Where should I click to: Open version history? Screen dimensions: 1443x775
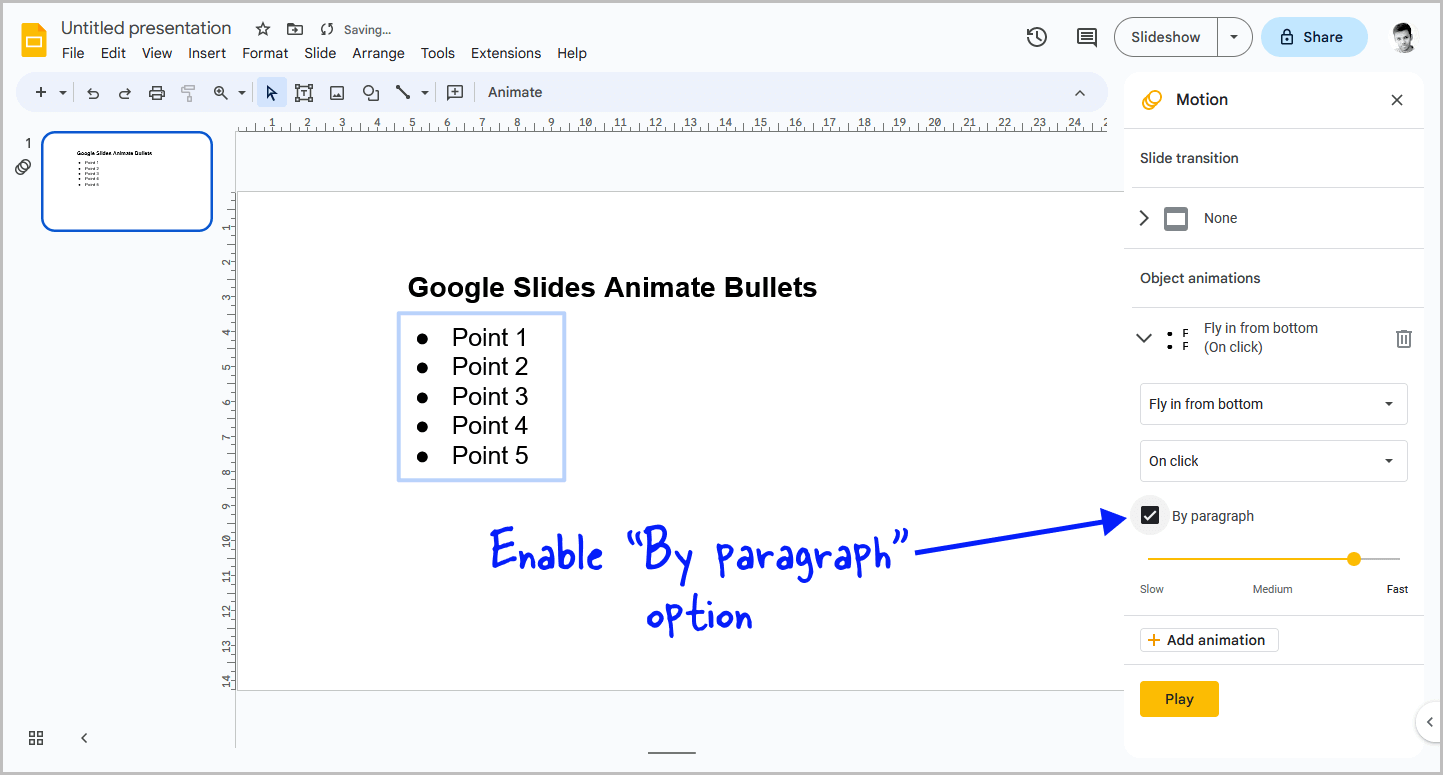tap(1036, 36)
